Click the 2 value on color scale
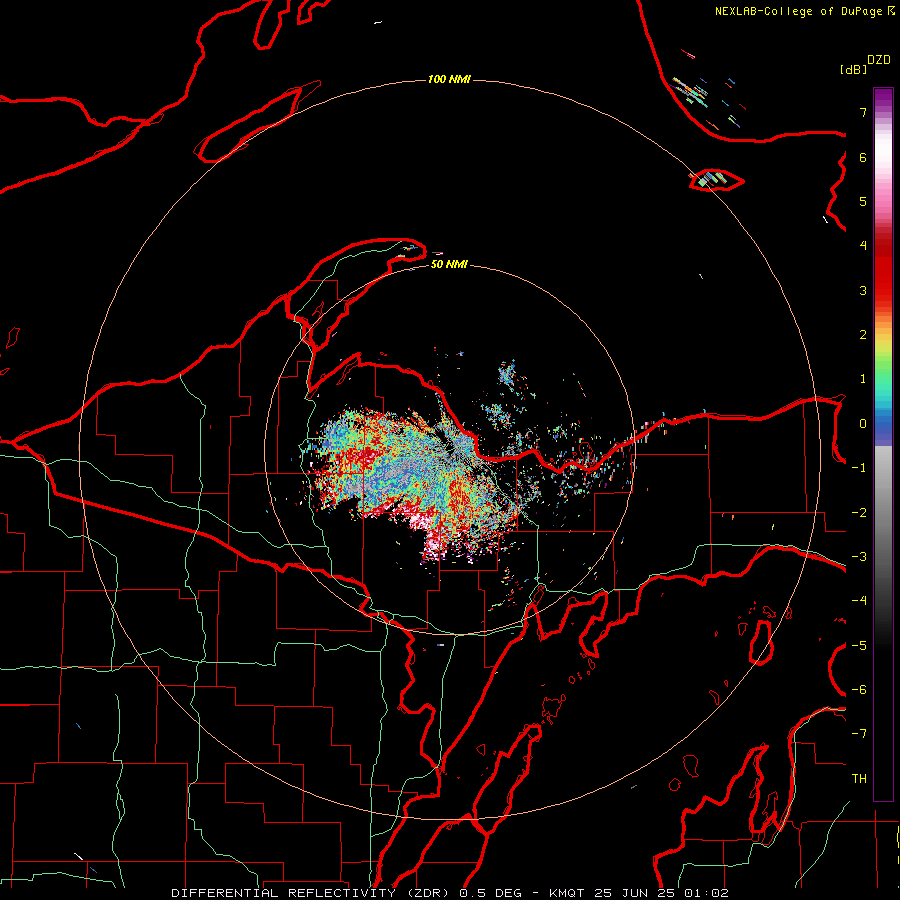Screen dimensions: 900x900 [863, 335]
